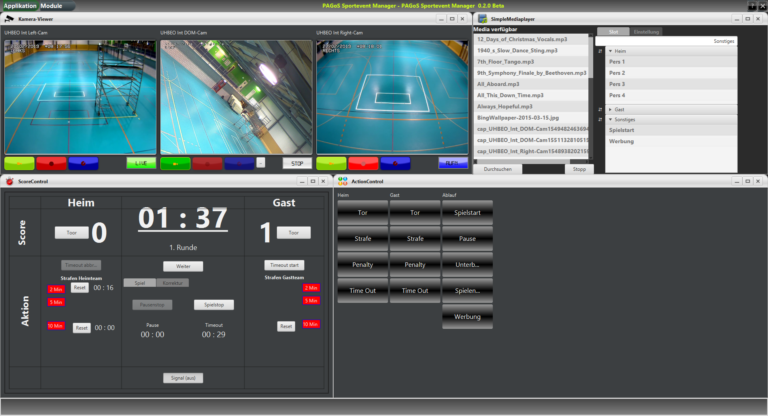
Task: Click the Kamera-Viewer camera icon
Action: click(x=6, y=18)
